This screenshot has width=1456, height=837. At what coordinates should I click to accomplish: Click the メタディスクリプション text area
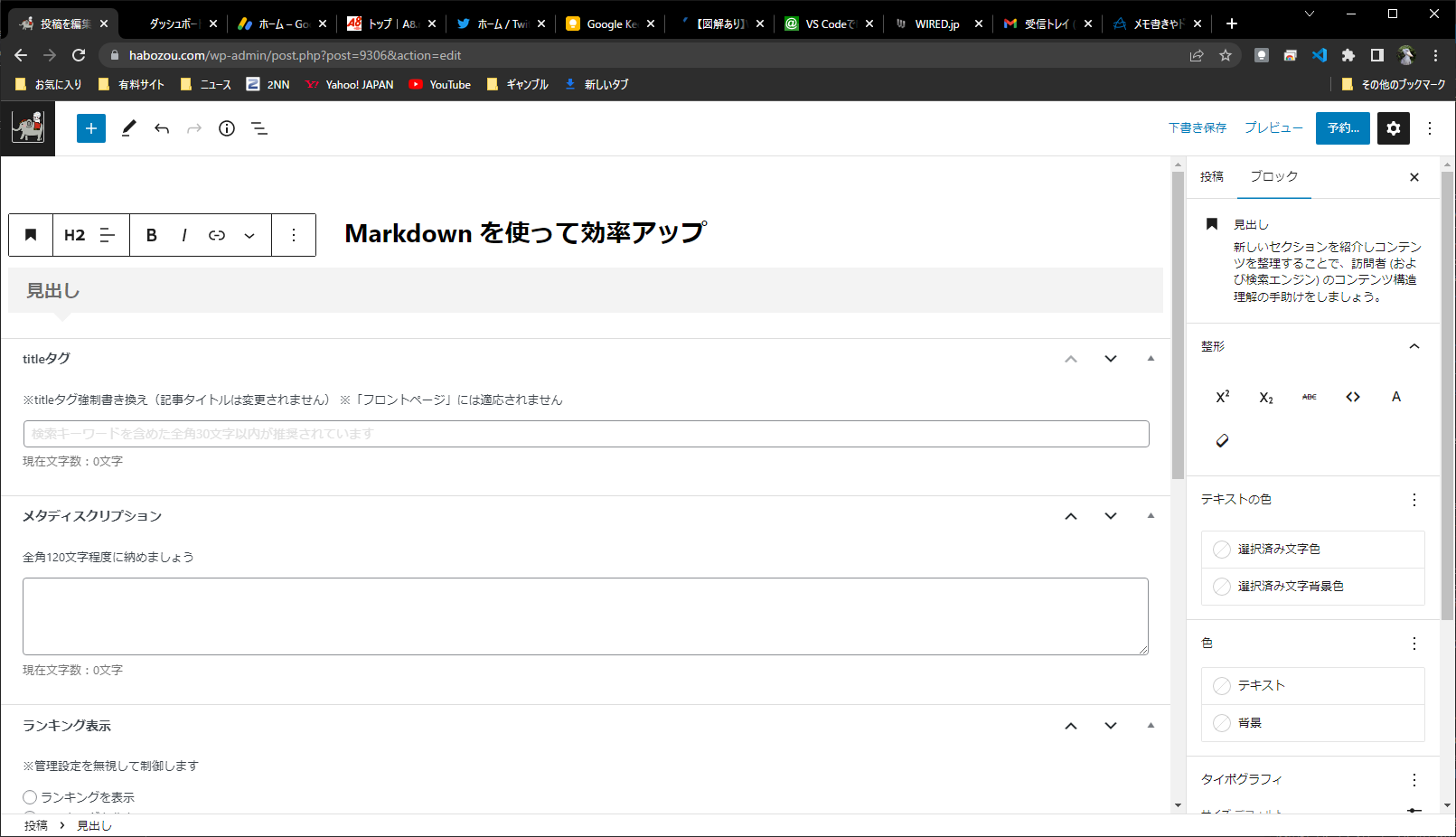tap(585, 616)
